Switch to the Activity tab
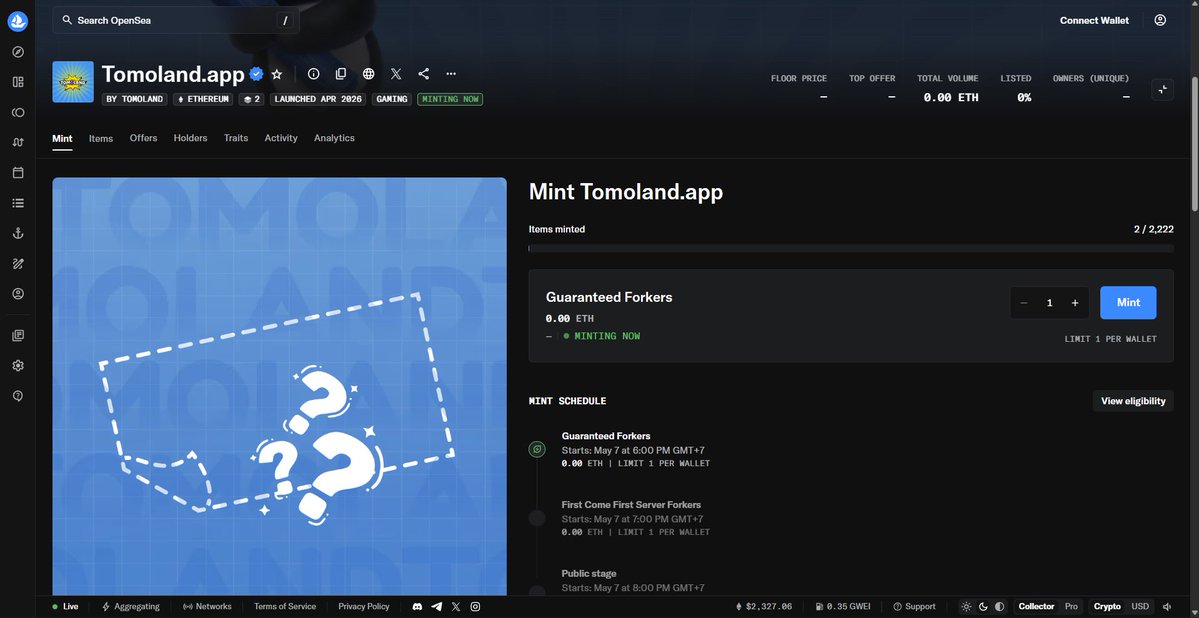1199x618 pixels. coord(281,138)
